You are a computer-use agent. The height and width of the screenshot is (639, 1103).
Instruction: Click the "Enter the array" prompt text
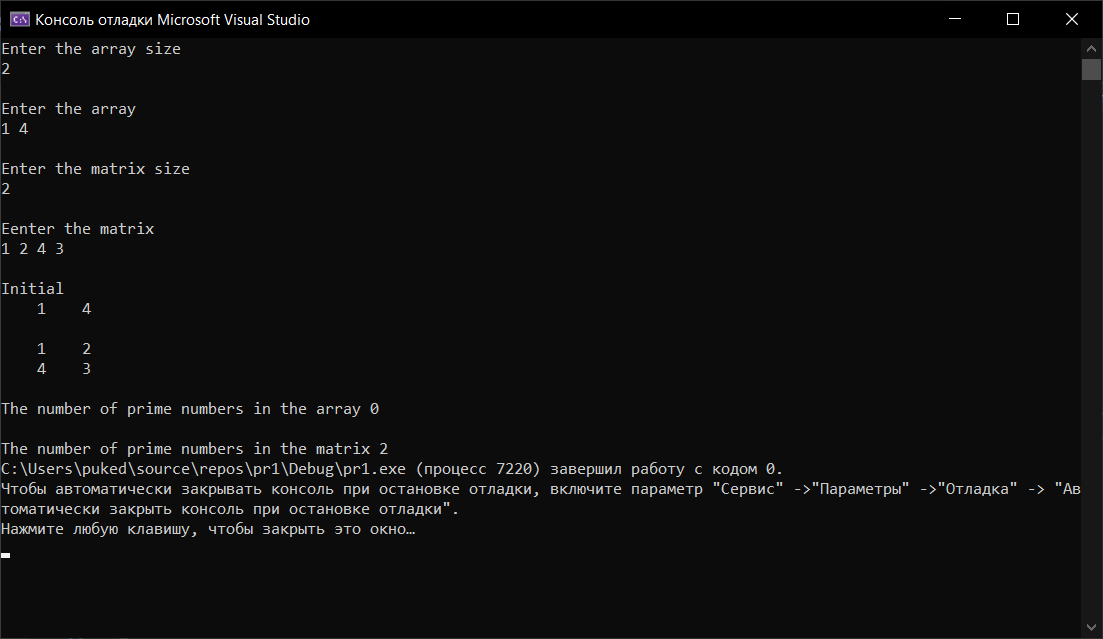(69, 109)
